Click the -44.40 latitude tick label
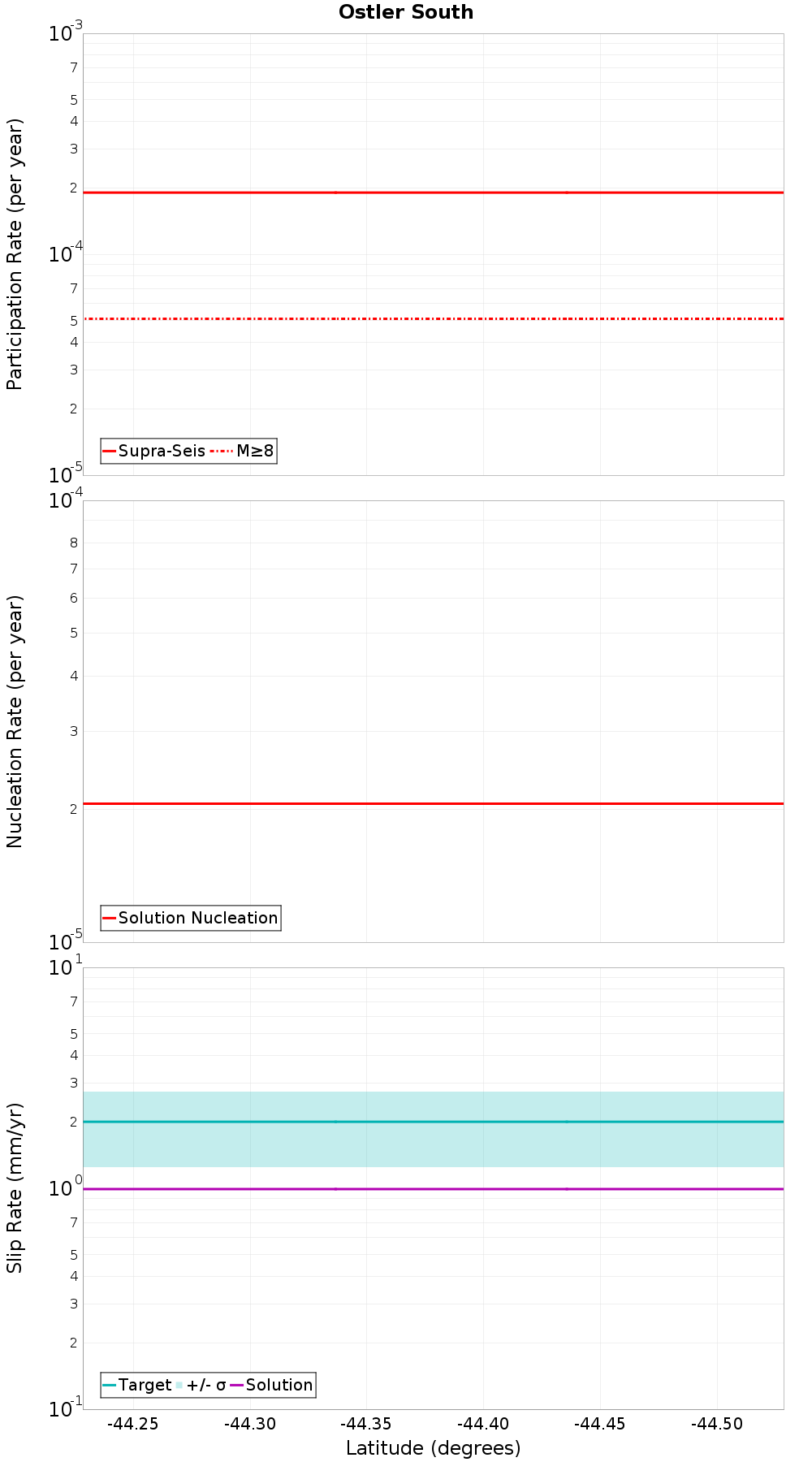The width and height of the screenshot is (812, 1462). pyautogui.click(x=483, y=1424)
